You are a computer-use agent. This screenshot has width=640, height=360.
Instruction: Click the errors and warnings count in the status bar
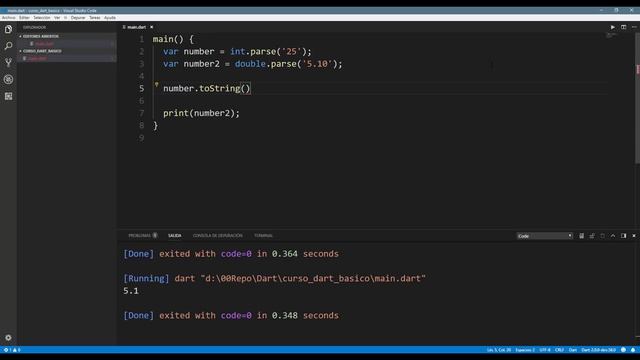(12, 350)
